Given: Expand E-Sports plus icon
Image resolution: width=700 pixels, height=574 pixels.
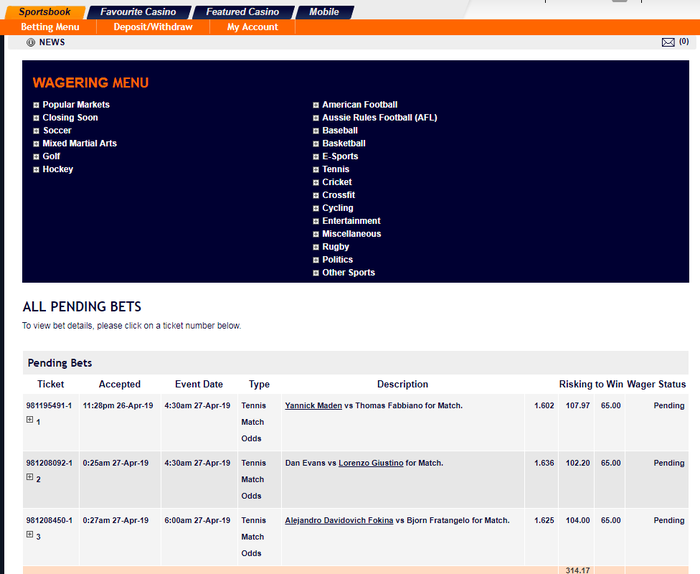Looking at the screenshot, I should (316, 157).
